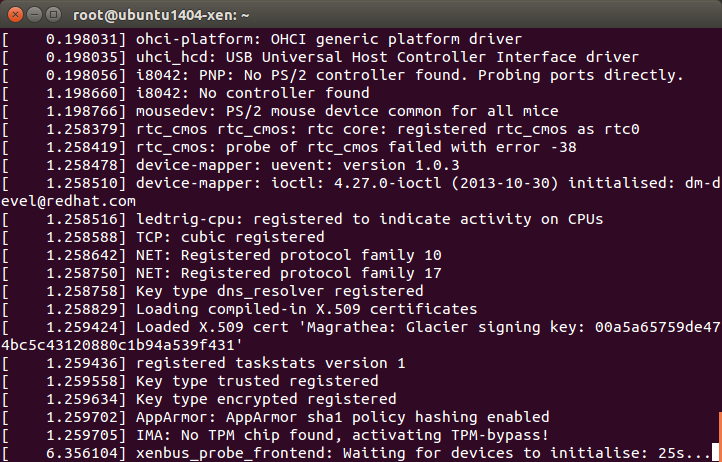Click the device-mapper uevent version line
The width and height of the screenshot is (722, 462).
pyautogui.click(x=231, y=165)
